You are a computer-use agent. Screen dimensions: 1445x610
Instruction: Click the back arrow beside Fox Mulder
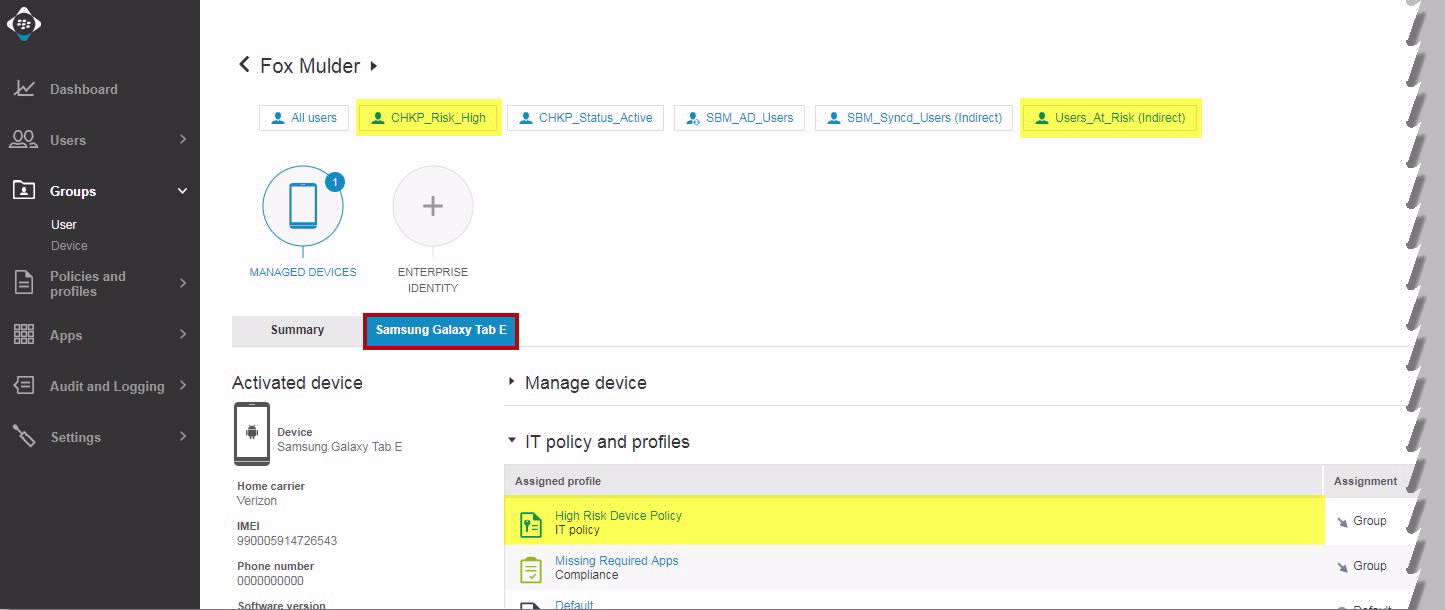243,65
